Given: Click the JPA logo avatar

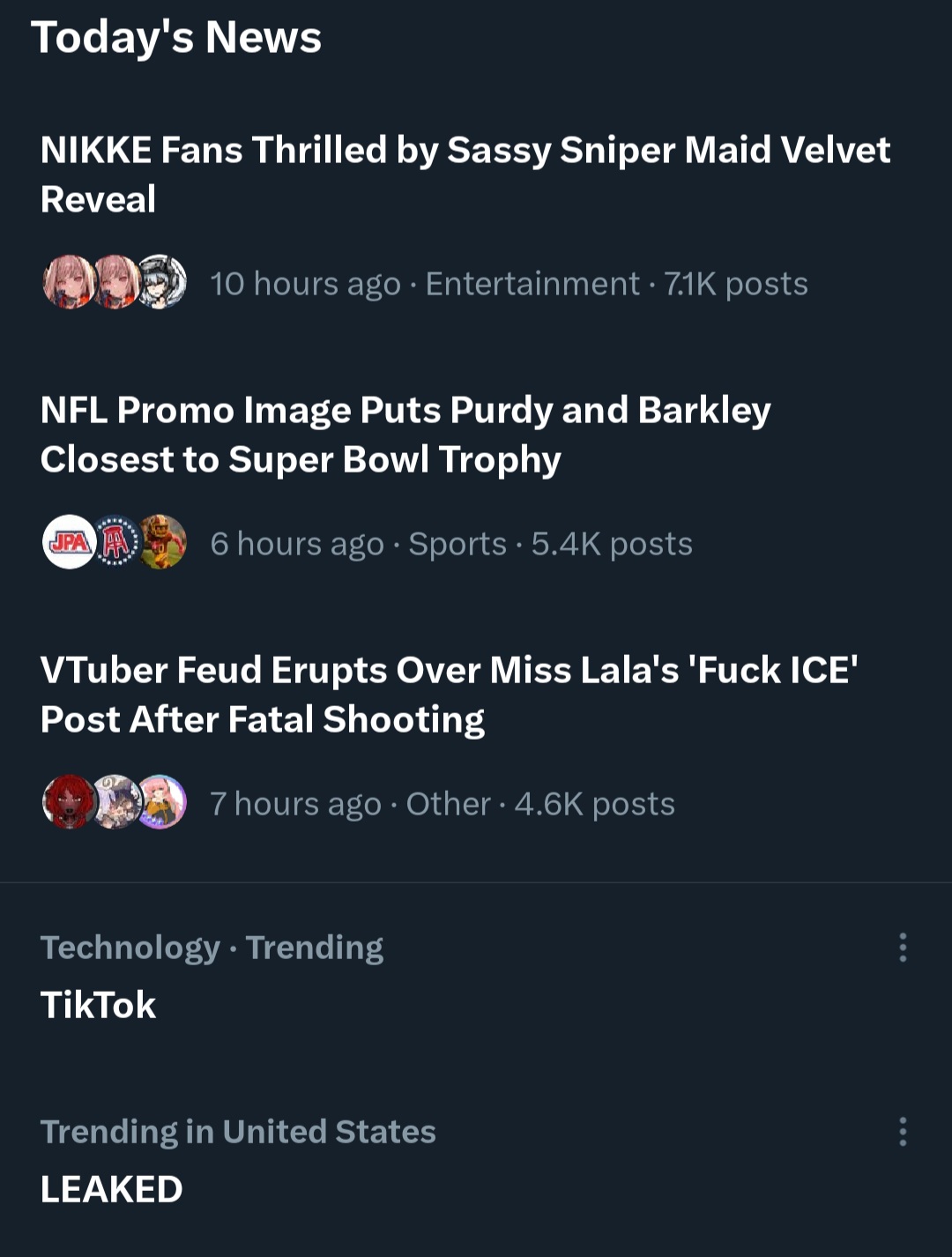Looking at the screenshot, I should pos(69,542).
